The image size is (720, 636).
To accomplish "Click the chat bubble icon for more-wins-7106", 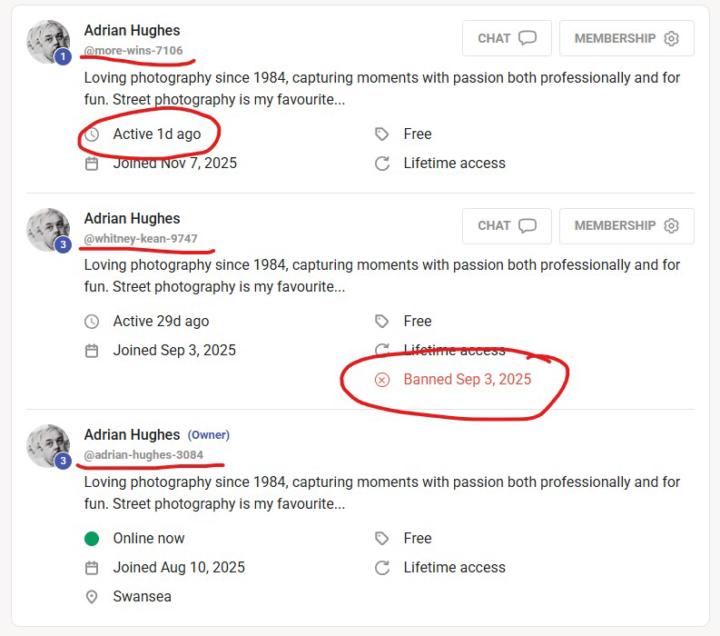I will pyautogui.click(x=527, y=38).
